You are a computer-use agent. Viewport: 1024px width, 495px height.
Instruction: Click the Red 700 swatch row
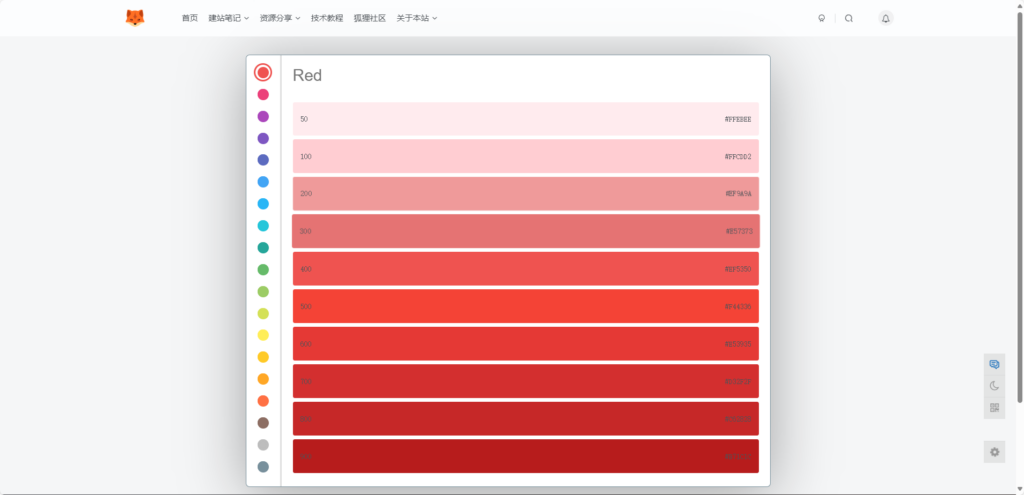click(x=526, y=381)
